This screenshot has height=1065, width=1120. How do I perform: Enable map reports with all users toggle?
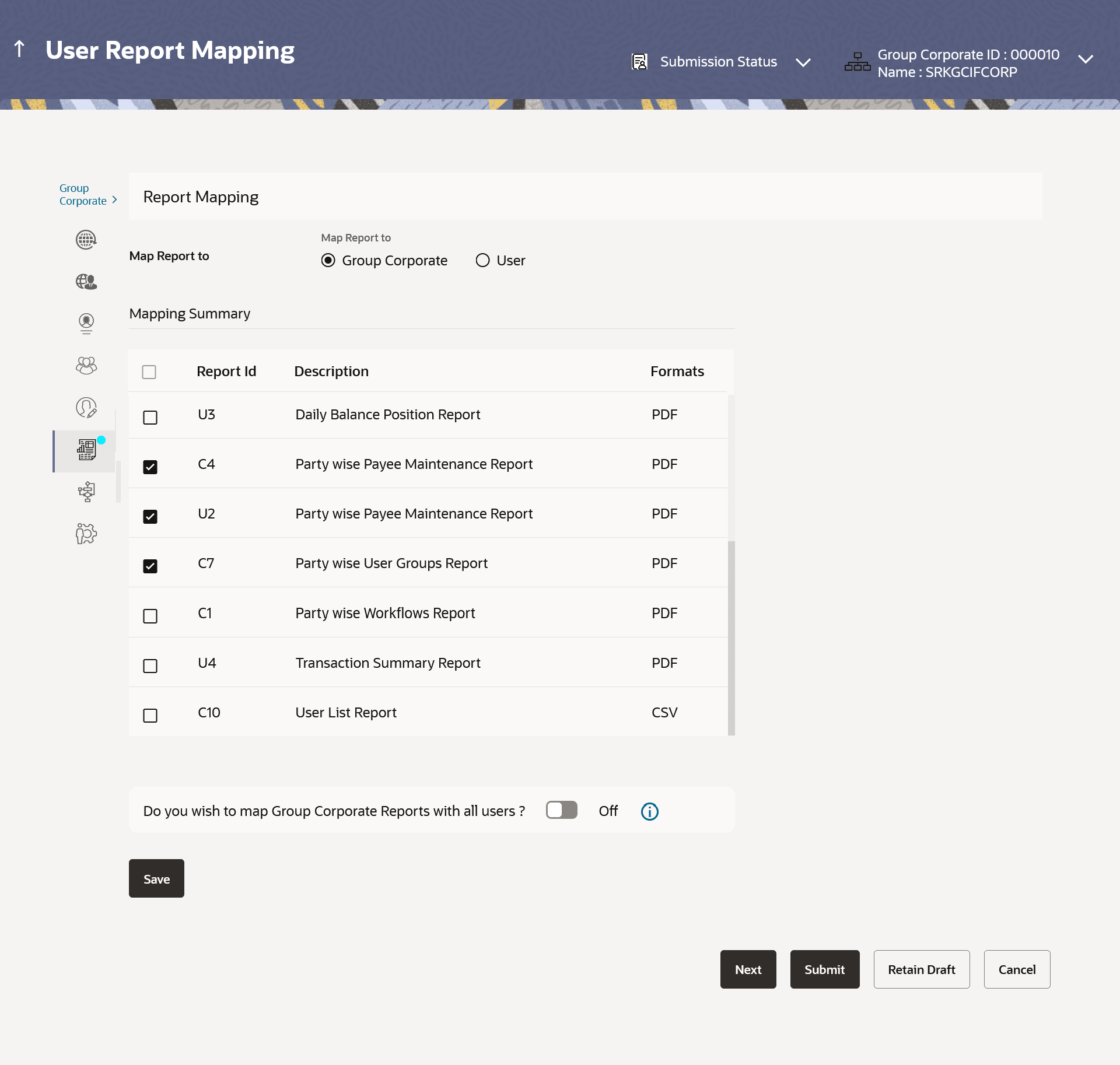coord(561,810)
